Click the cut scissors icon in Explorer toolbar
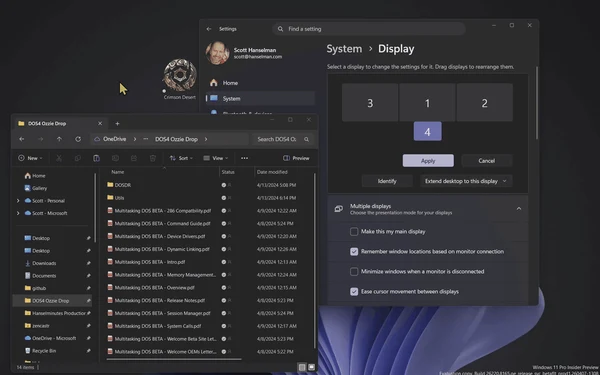The width and height of the screenshot is (600, 375). point(59,158)
